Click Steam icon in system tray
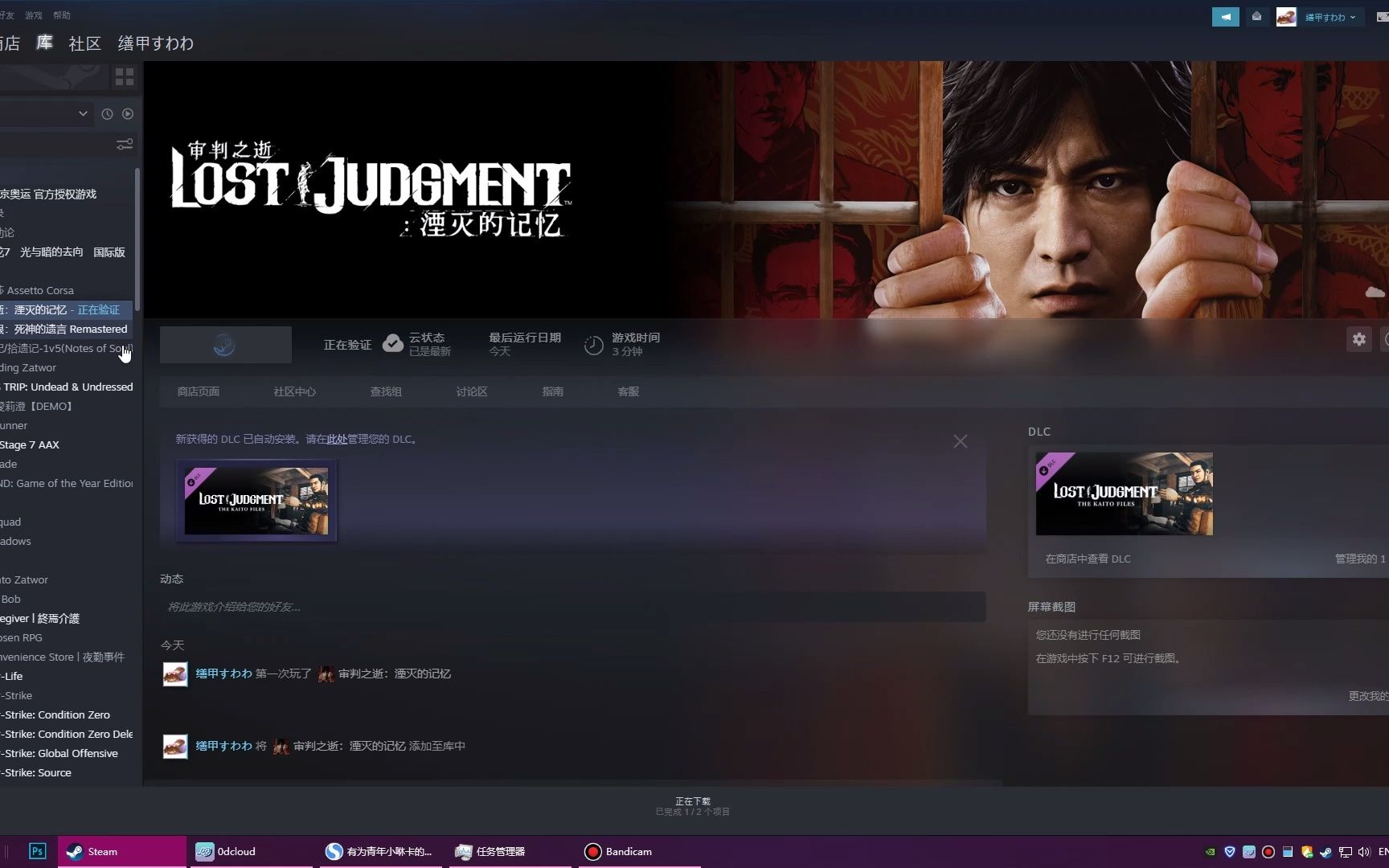The image size is (1389, 868). click(x=1326, y=852)
